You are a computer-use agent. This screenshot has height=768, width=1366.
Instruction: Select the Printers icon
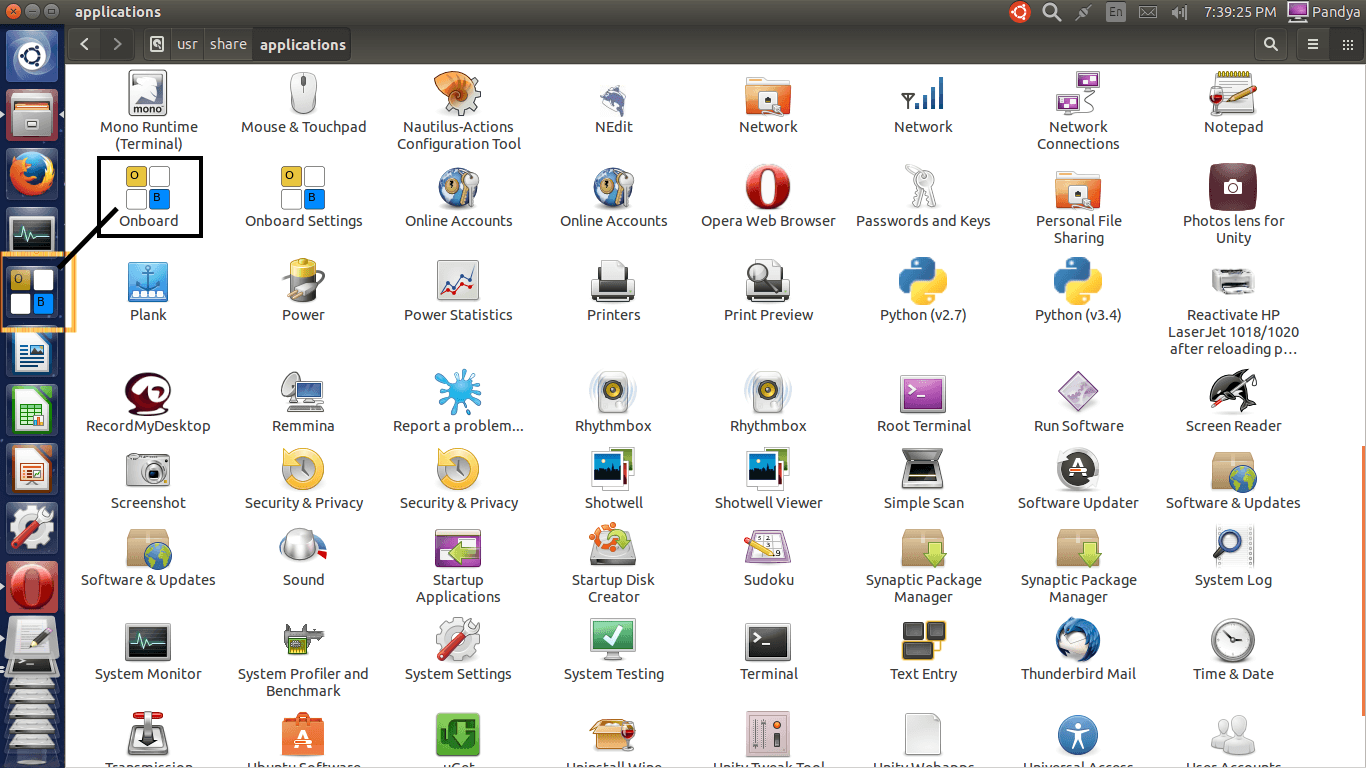(x=613, y=281)
